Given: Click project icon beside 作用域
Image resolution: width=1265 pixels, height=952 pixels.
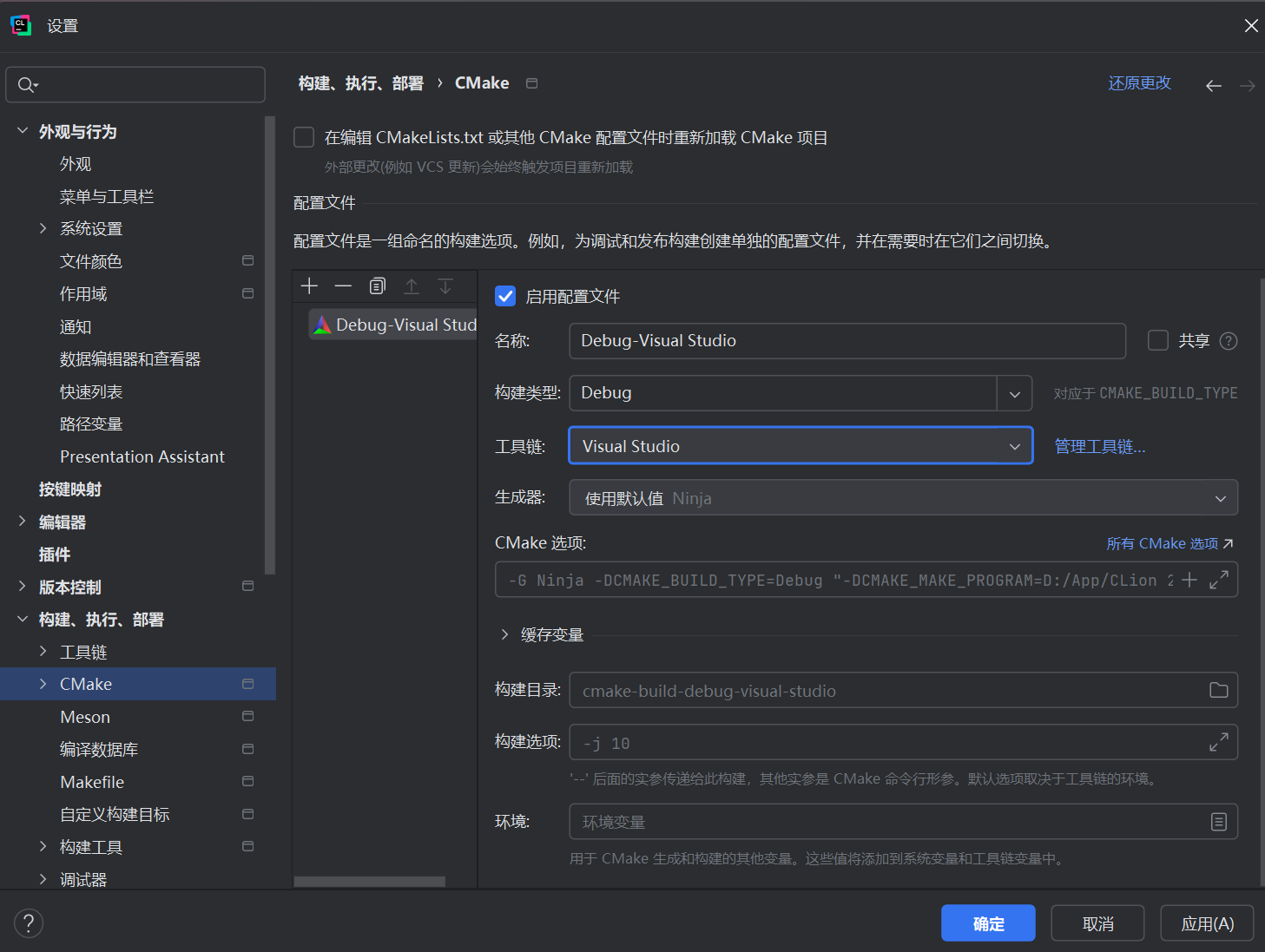Looking at the screenshot, I should coord(247,293).
